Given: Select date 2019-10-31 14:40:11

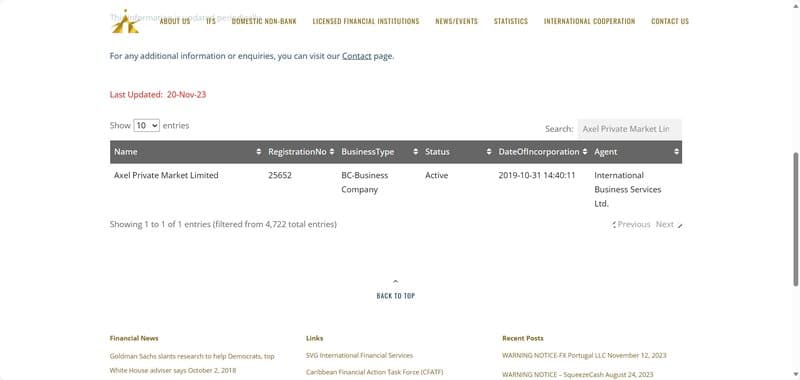Looking at the screenshot, I should coord(537,175).
